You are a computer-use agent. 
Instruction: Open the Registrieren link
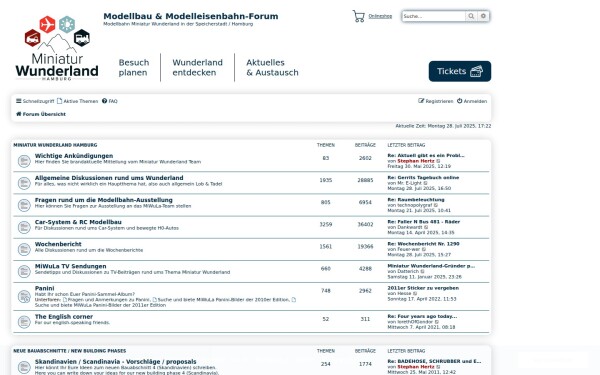[x=435, y=101]
